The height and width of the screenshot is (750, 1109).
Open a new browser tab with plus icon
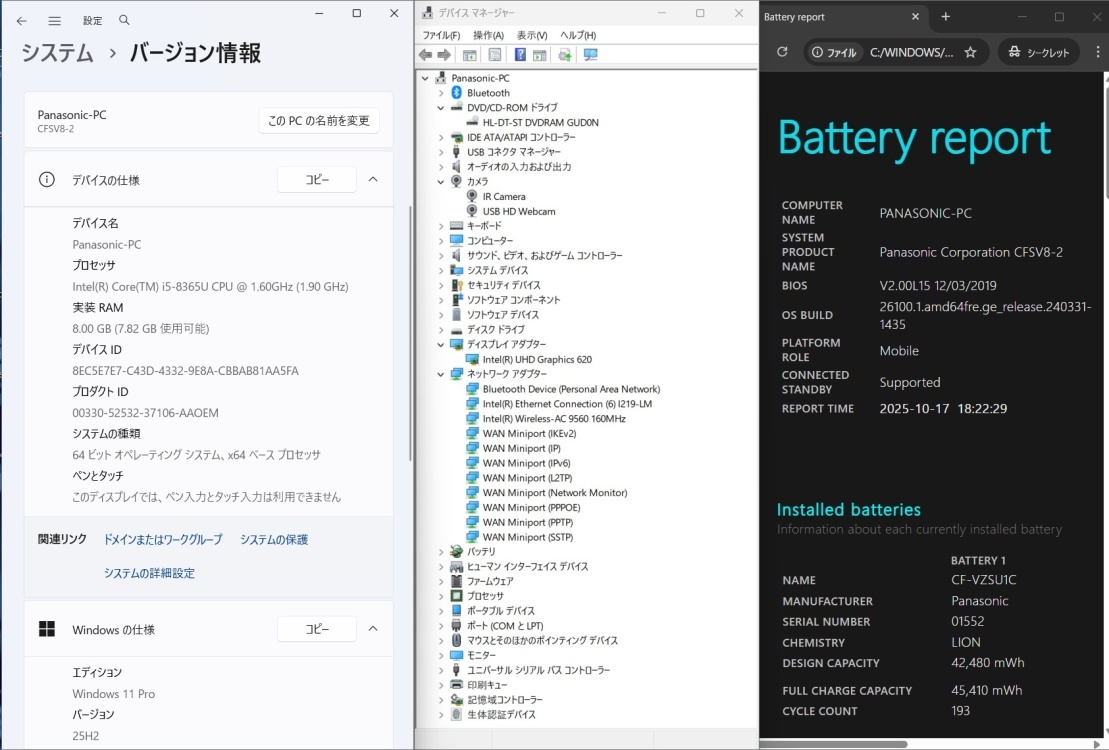[946, 17]
